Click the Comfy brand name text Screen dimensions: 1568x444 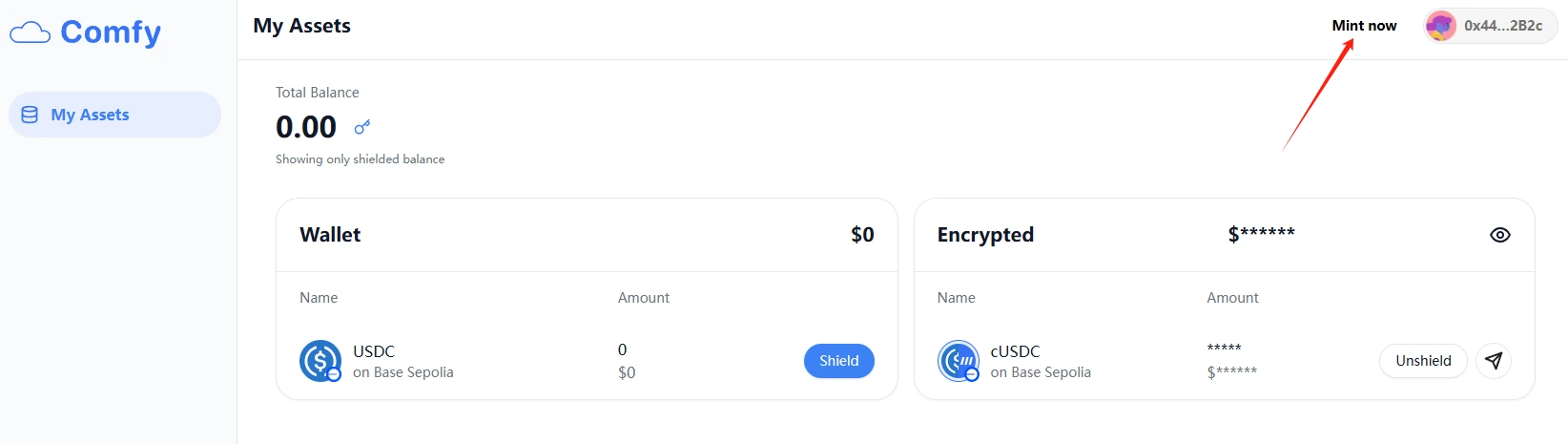tap(111, 32)
